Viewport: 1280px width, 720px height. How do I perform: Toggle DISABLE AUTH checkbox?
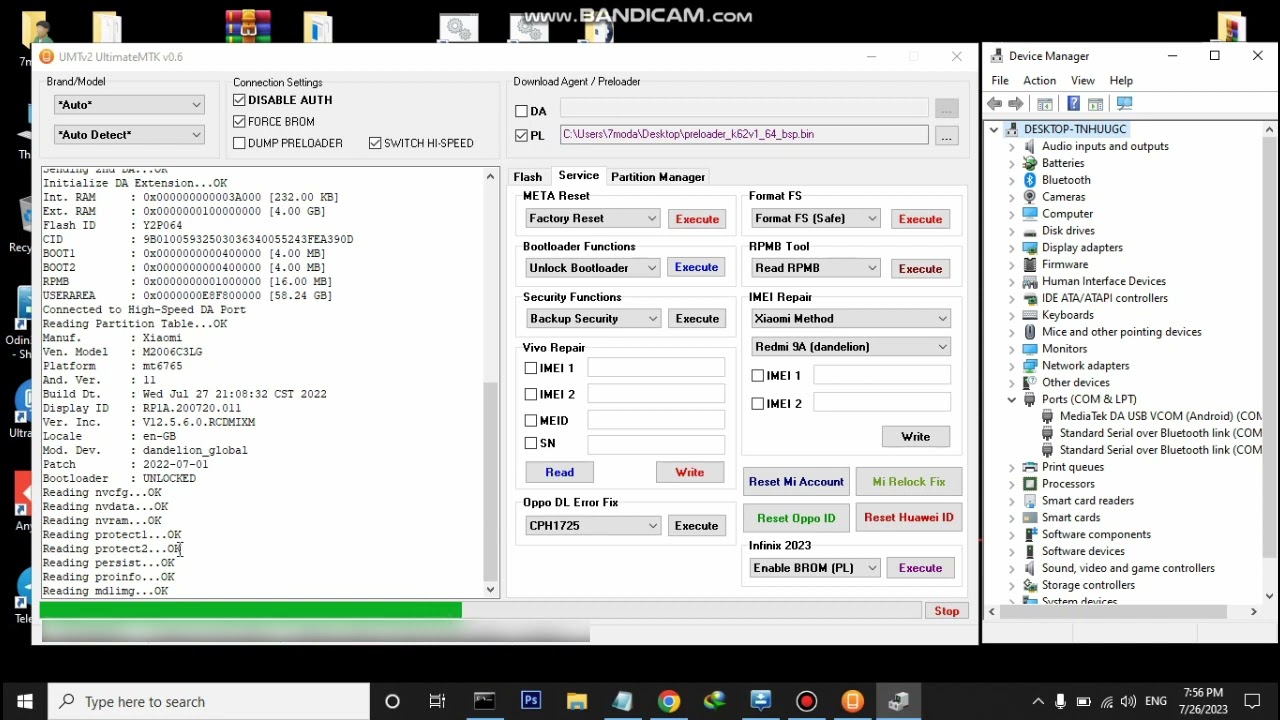[x=239, y=100]
